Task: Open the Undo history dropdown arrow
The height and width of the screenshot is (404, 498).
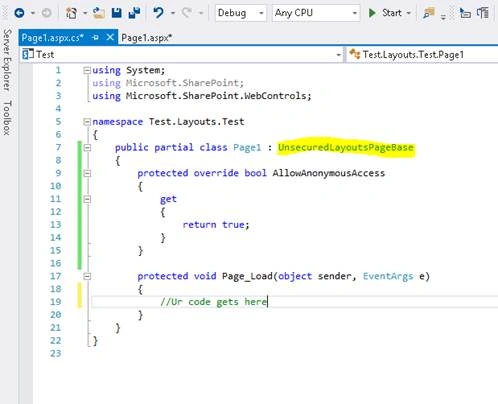Action: click(x=173, y=13)
